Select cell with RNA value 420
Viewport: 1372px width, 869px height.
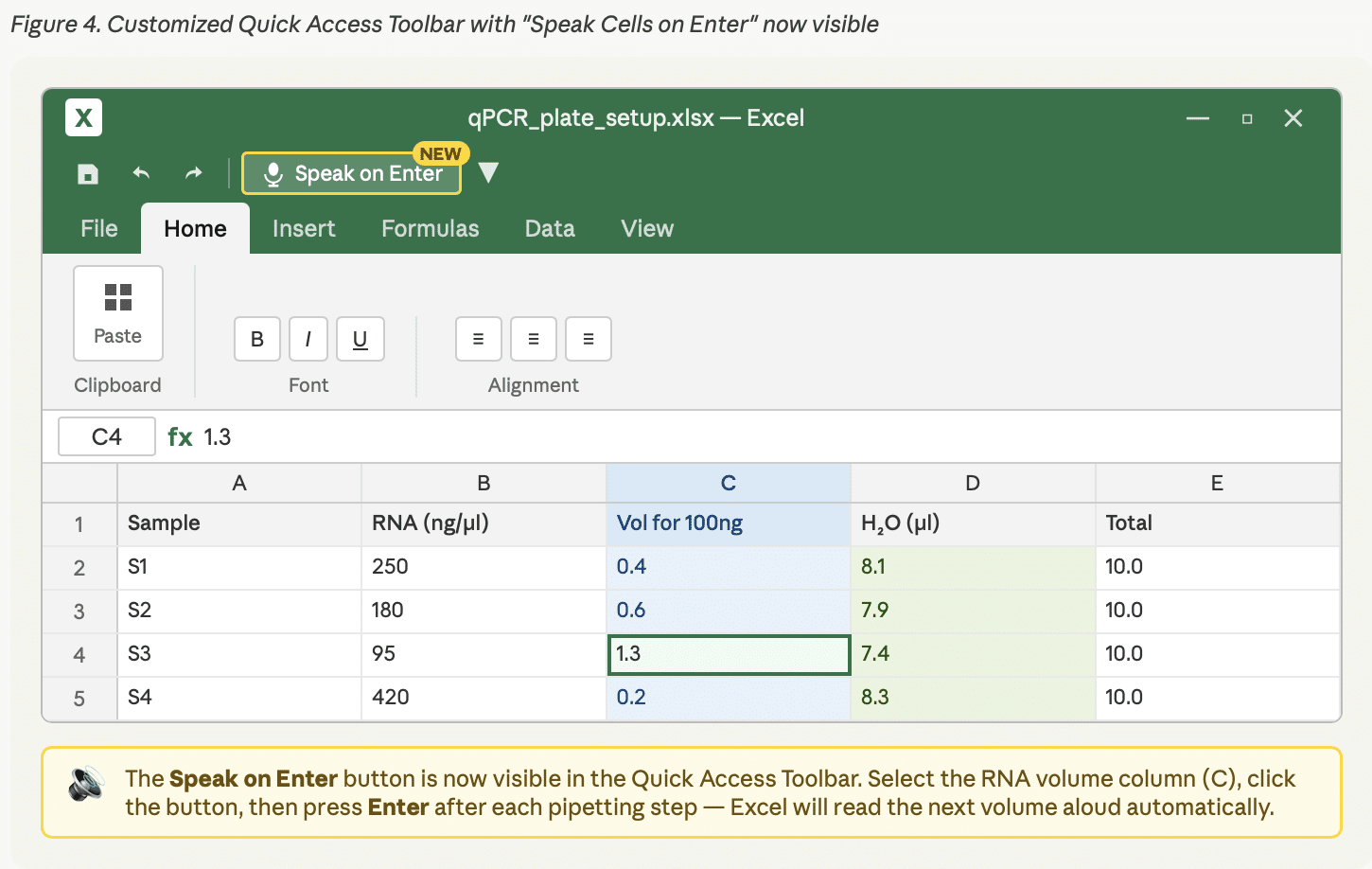[x=484, y=698]
